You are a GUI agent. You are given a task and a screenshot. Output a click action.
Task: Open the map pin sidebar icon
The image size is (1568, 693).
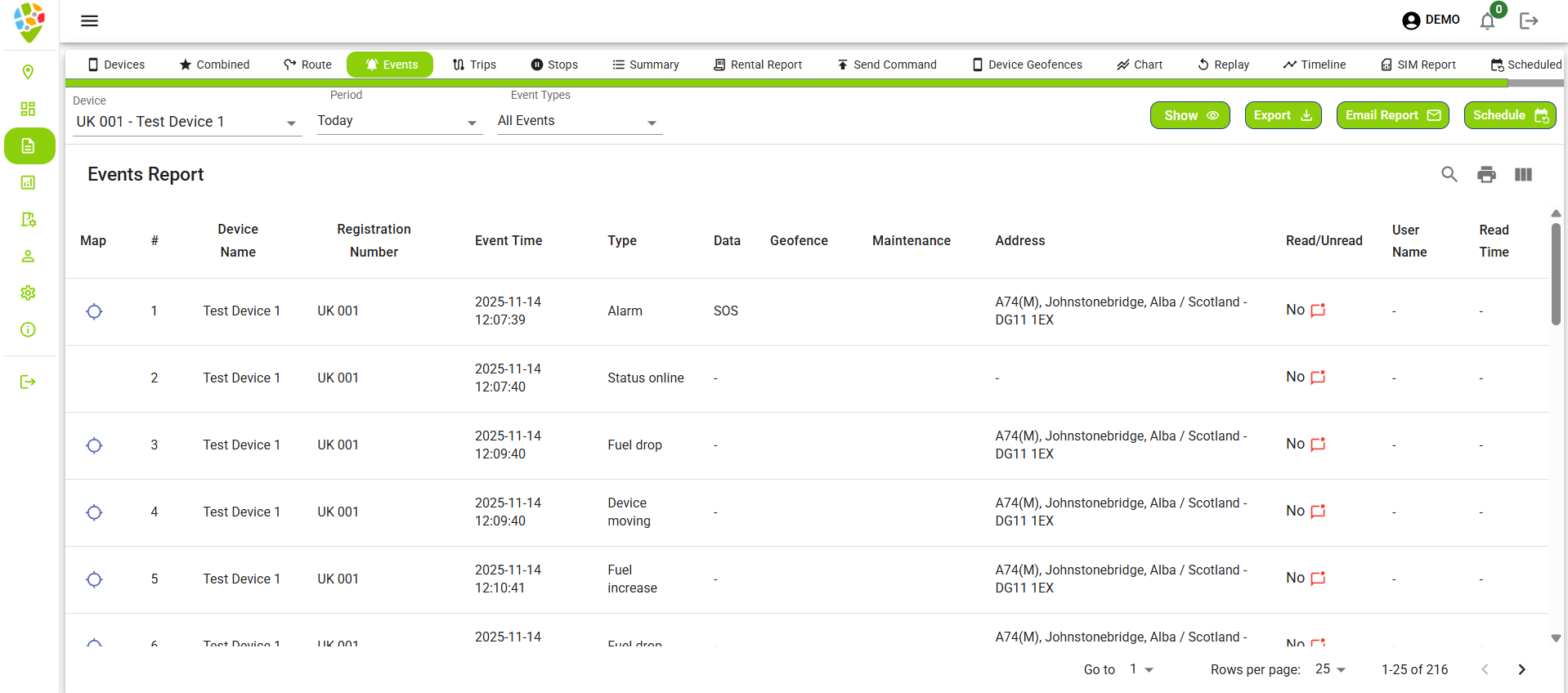tap(28, 73)
